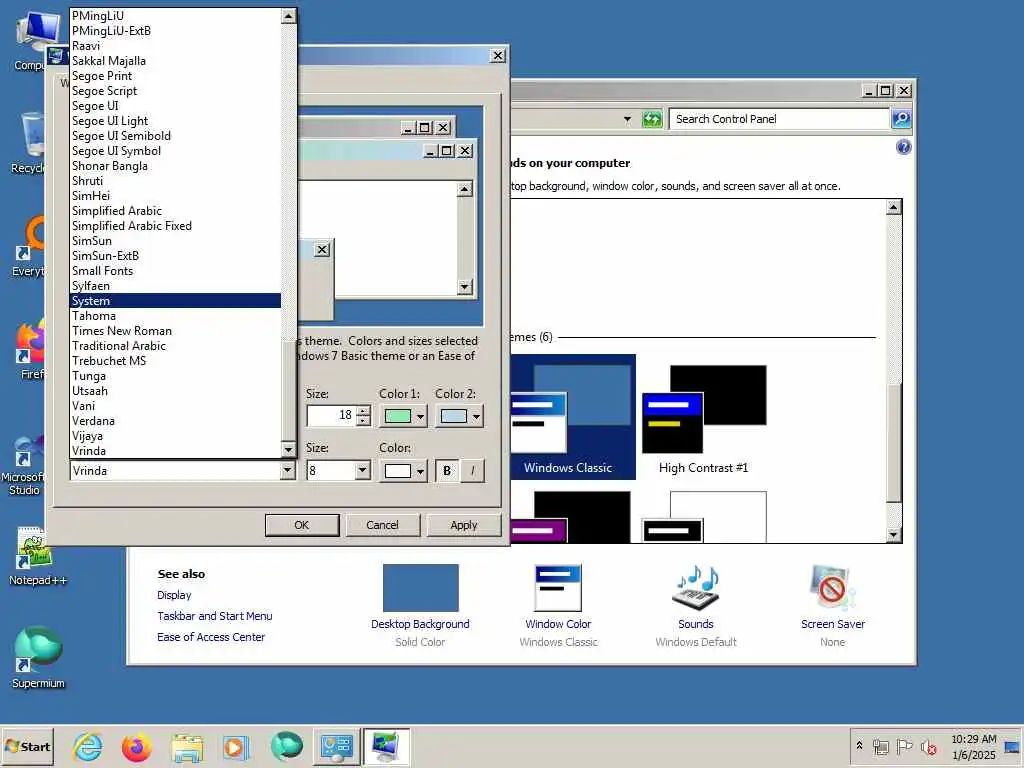The image size is (1024, 768).
Task: Launch Internet Explorer from taskbar
Action: tap(88, 747)
